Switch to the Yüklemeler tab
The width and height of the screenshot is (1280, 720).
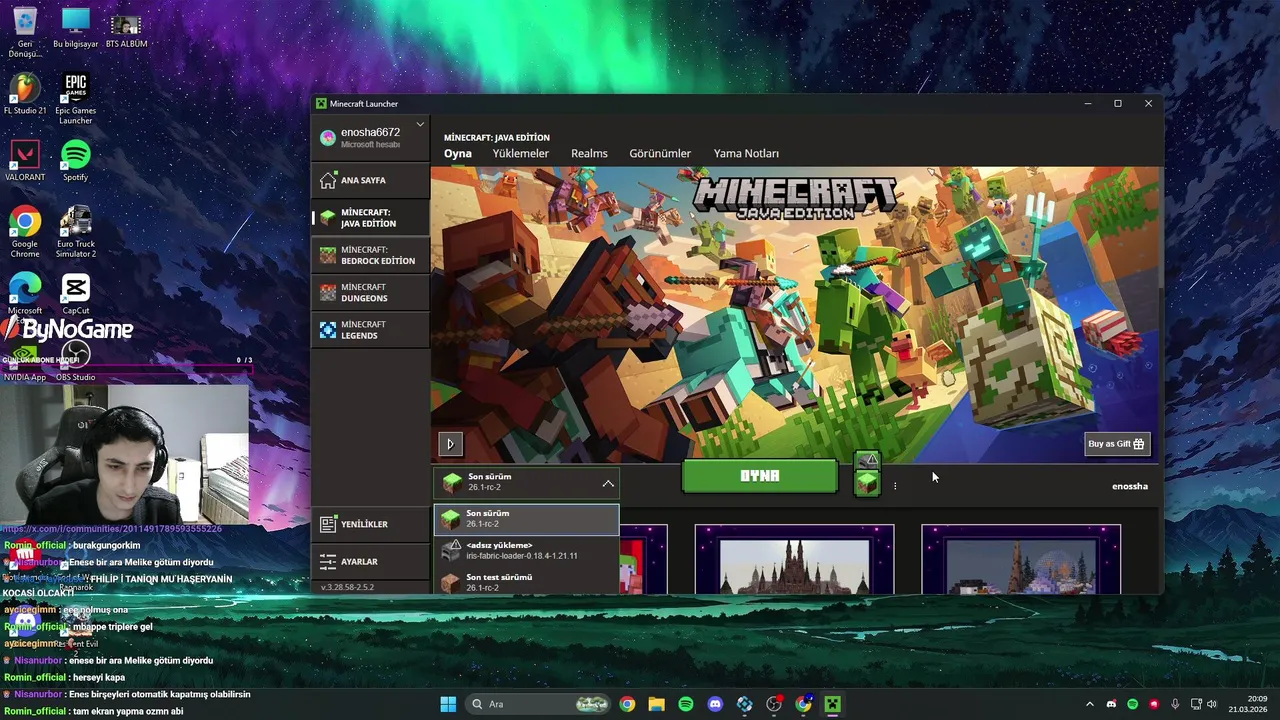click(x=521, y=153)
